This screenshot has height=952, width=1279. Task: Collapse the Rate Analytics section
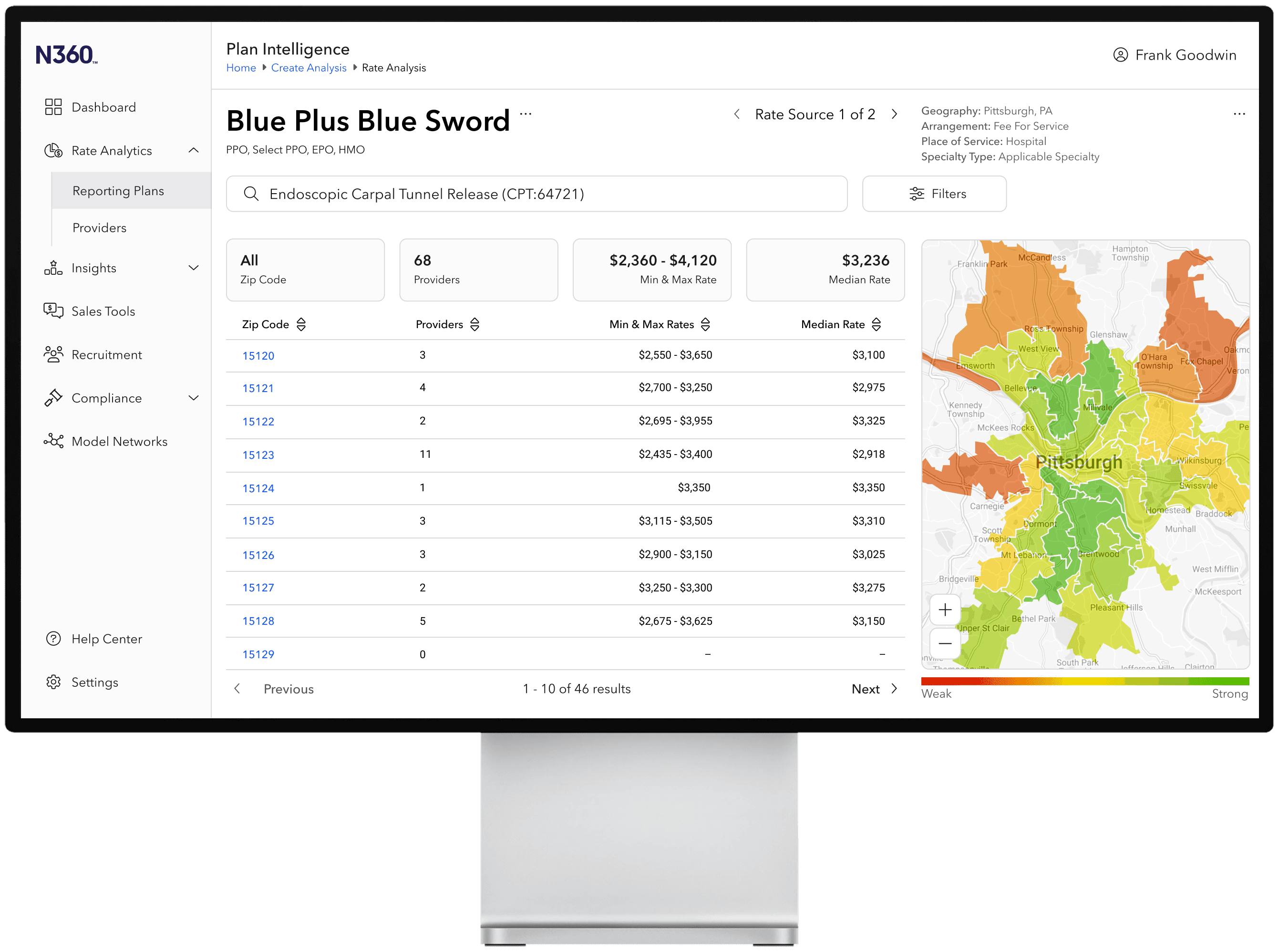click(194, 150)
